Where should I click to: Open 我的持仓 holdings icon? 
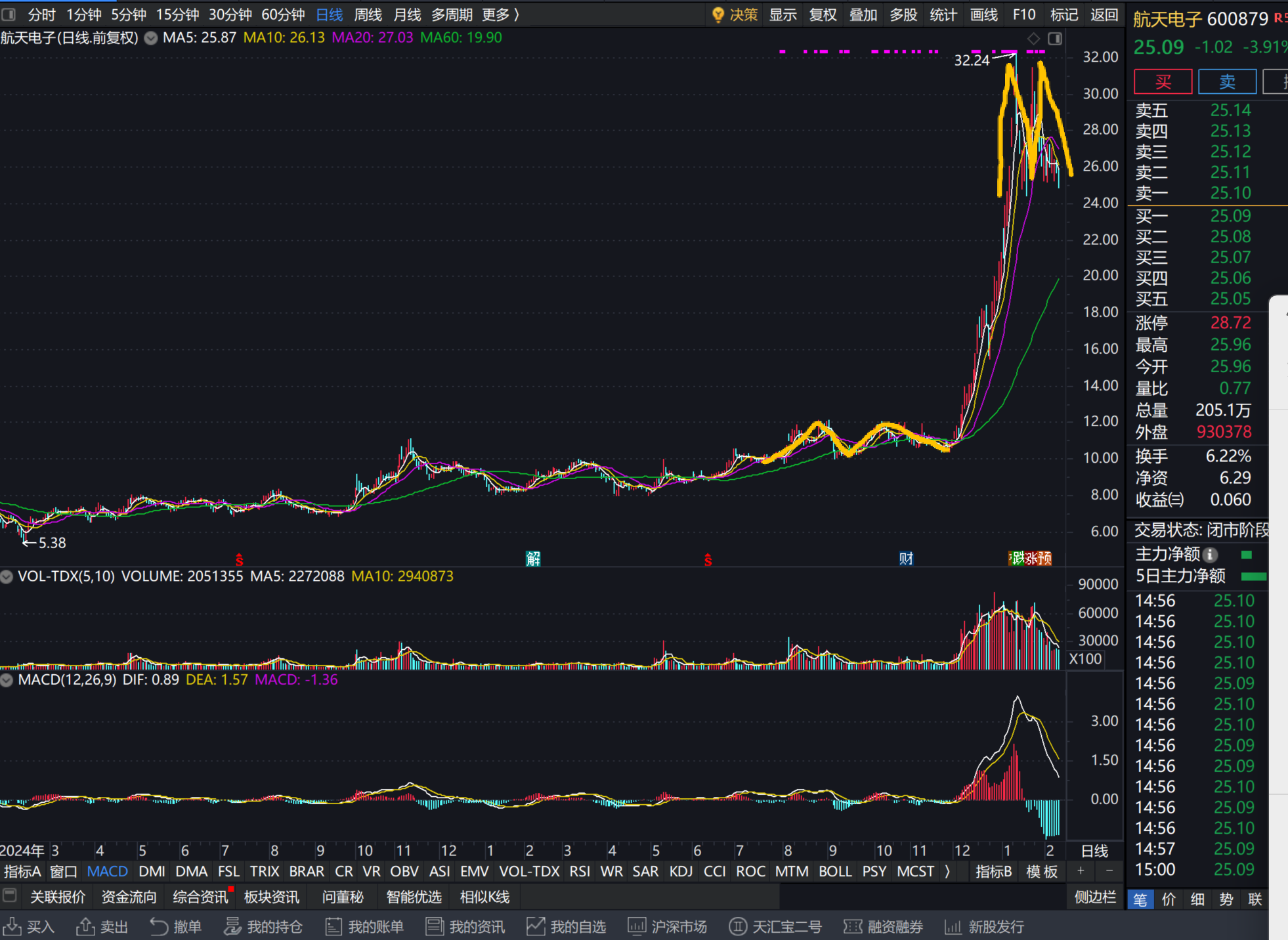point(232,926)
